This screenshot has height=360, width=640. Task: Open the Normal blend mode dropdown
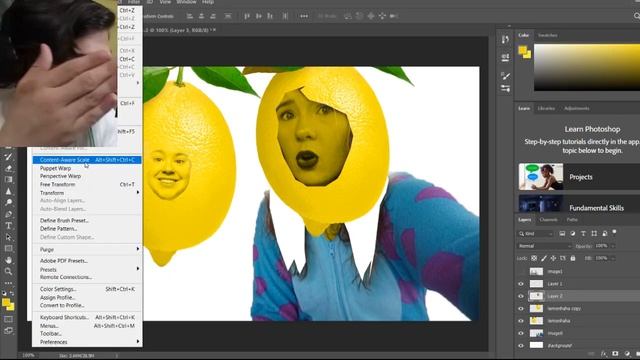click(544, 246)
